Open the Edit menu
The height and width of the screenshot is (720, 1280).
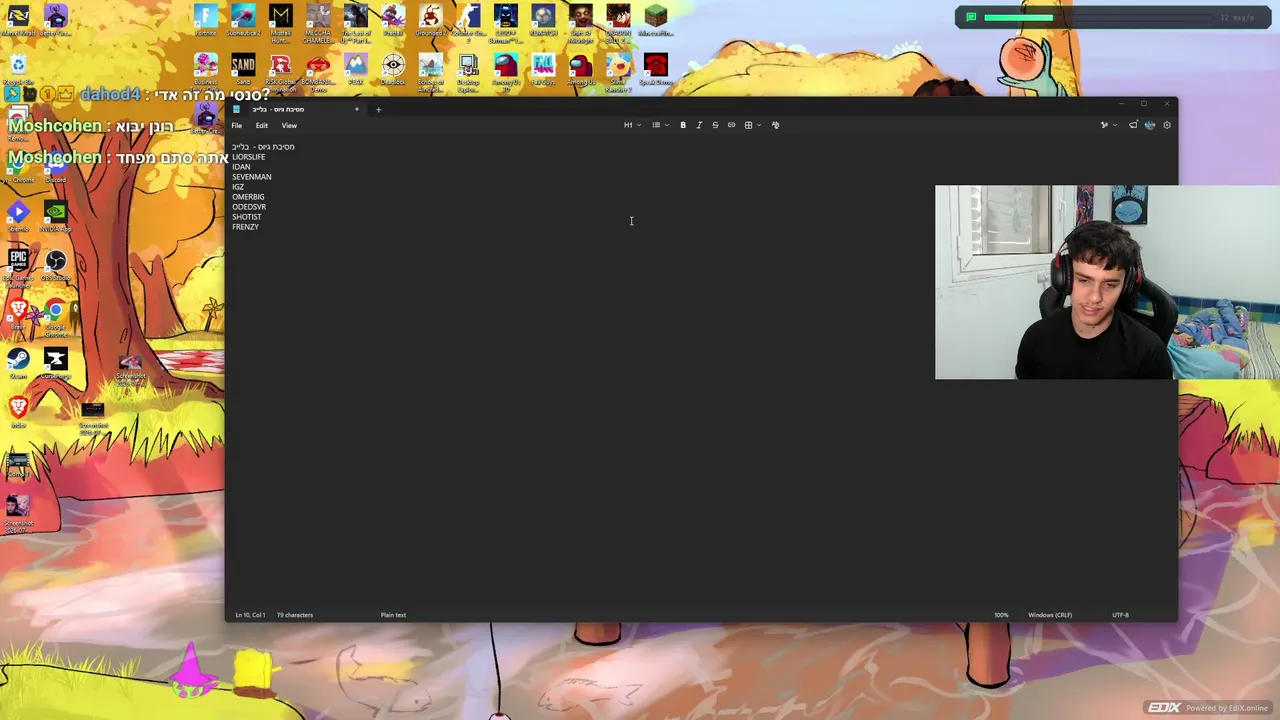pos(261,125)
